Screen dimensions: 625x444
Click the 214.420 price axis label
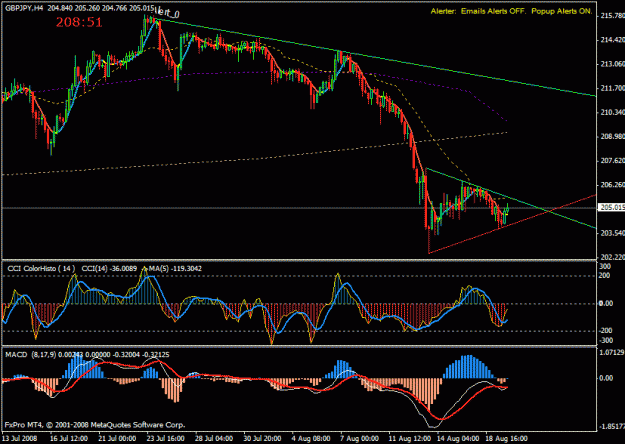pos(612,40)
